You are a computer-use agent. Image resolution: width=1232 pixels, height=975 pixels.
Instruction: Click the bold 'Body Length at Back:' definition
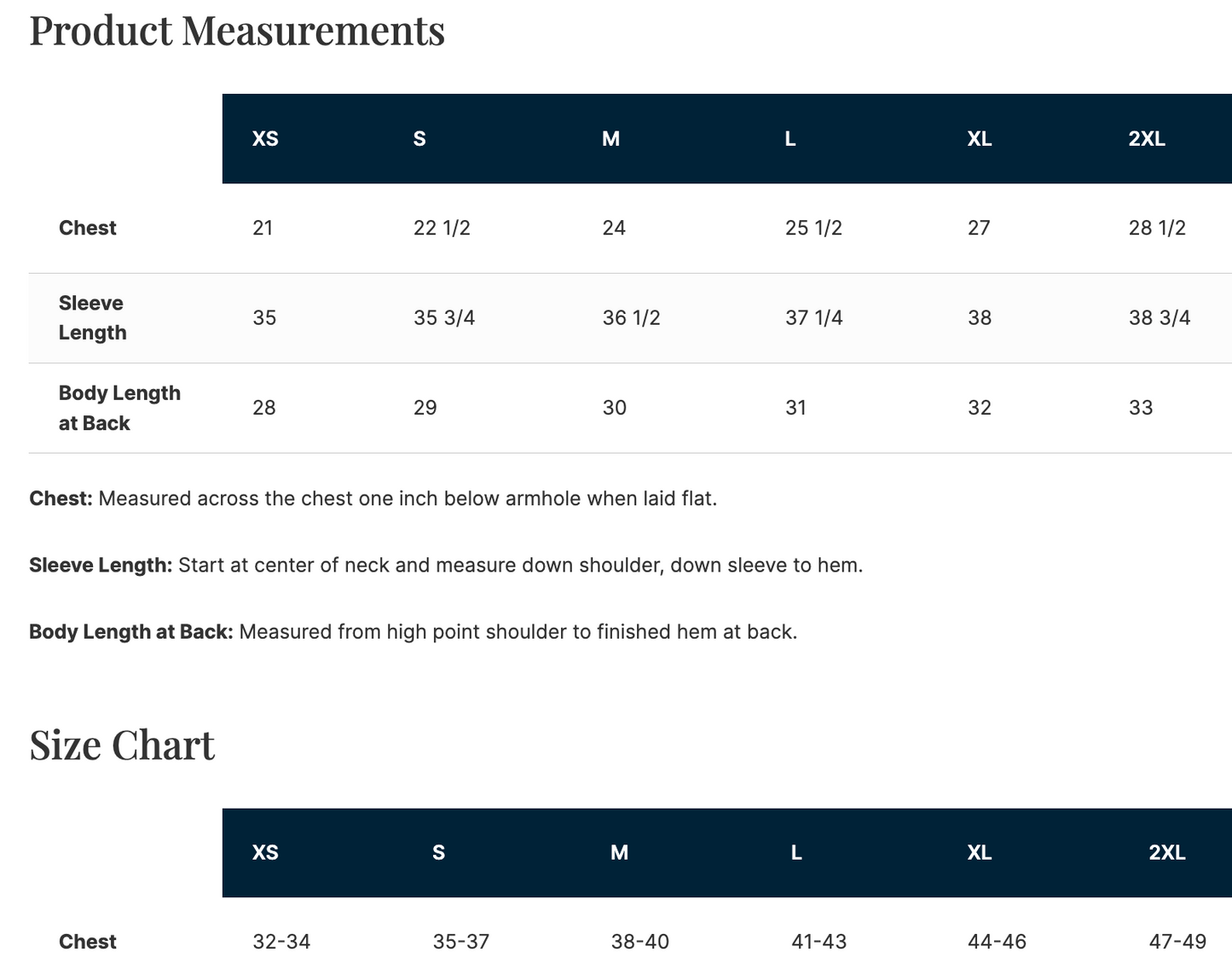click(x=130, y=632)
